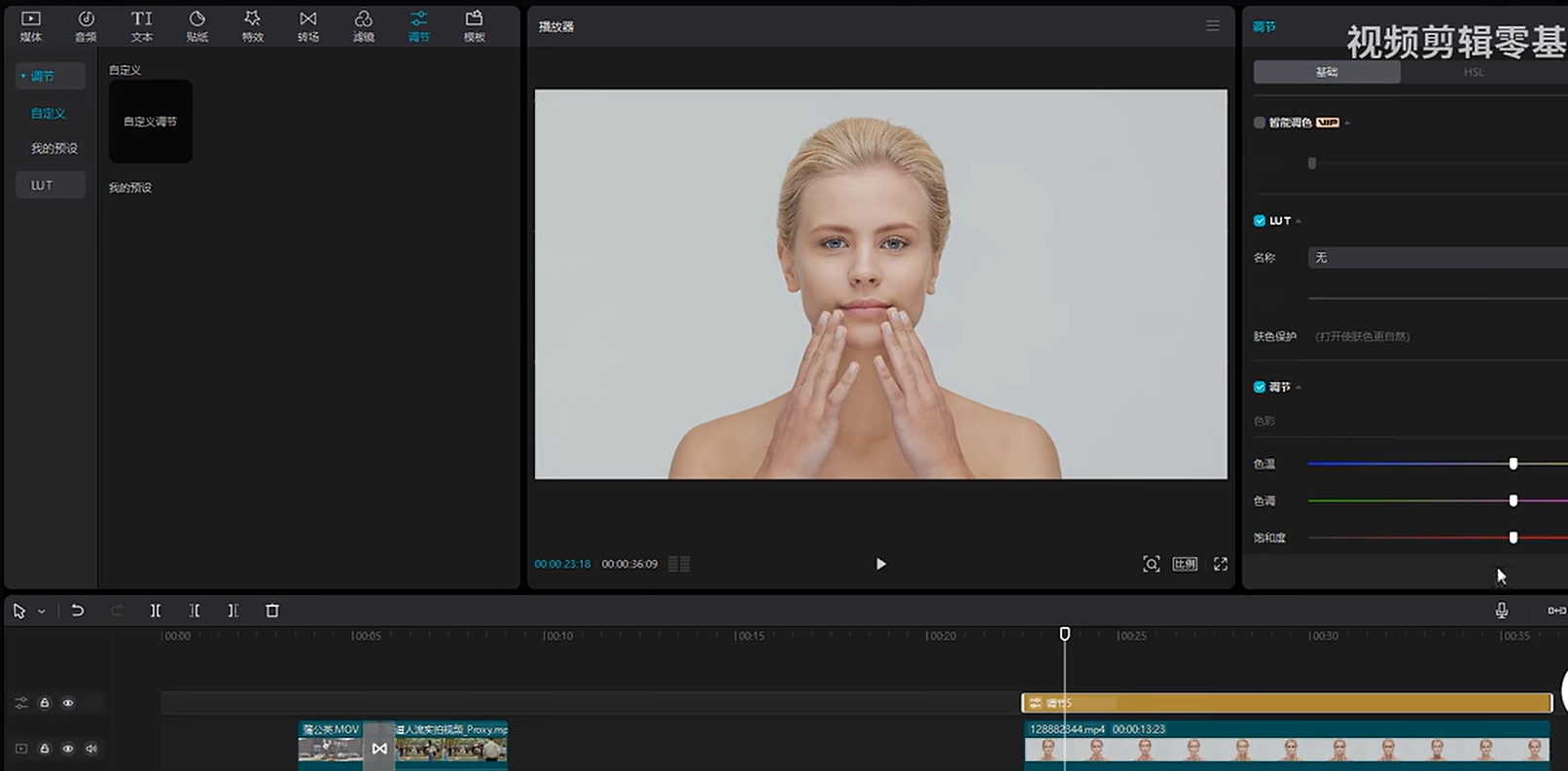Click the 色温 temperature slider handle
Image resolution: width=1568 pixels, height=771 pixels.
click(x=1513, y=464)
